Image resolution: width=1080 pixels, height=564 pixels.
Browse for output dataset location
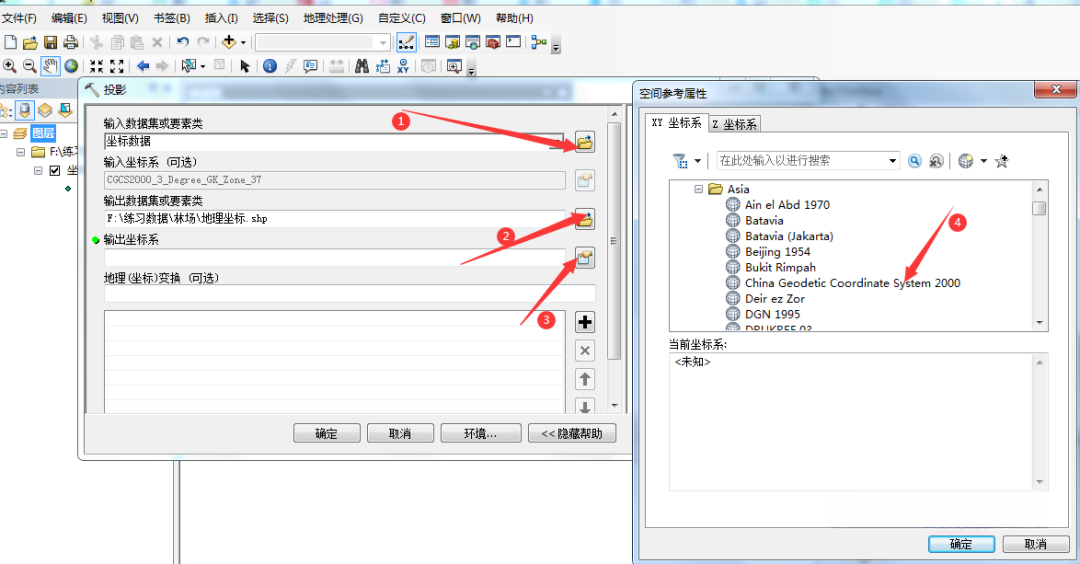[585, 220]
